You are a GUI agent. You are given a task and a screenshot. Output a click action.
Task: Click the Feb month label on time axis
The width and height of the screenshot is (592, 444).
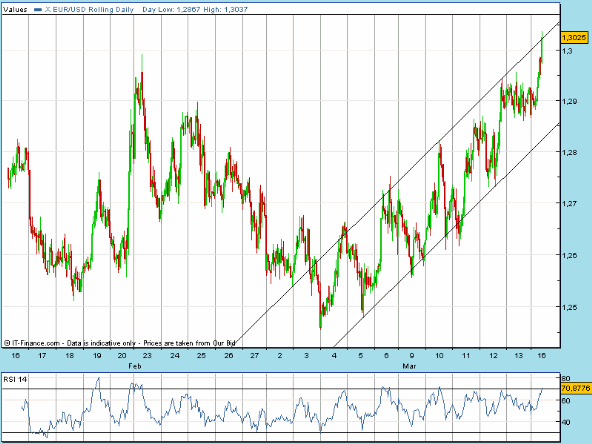pyautogui.click(x=135, y=366)
